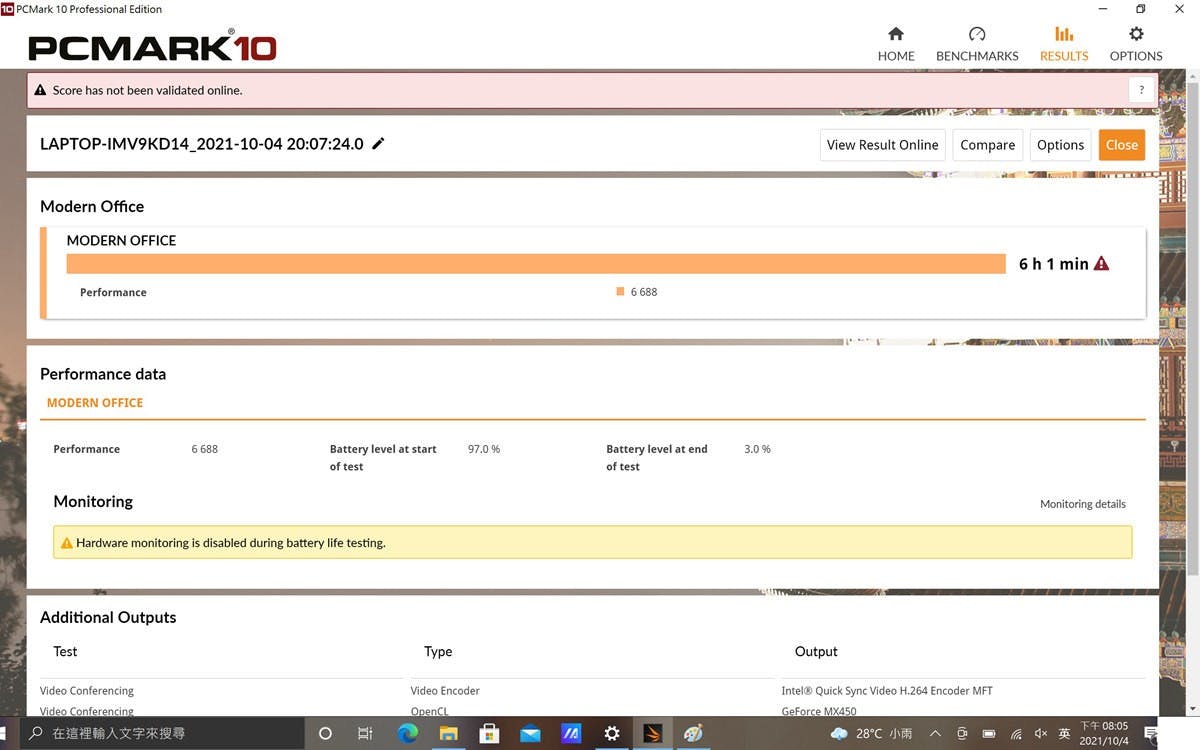Switch to the RESULTS tab
The image size is (1200, 750).
coord(1064,44)
